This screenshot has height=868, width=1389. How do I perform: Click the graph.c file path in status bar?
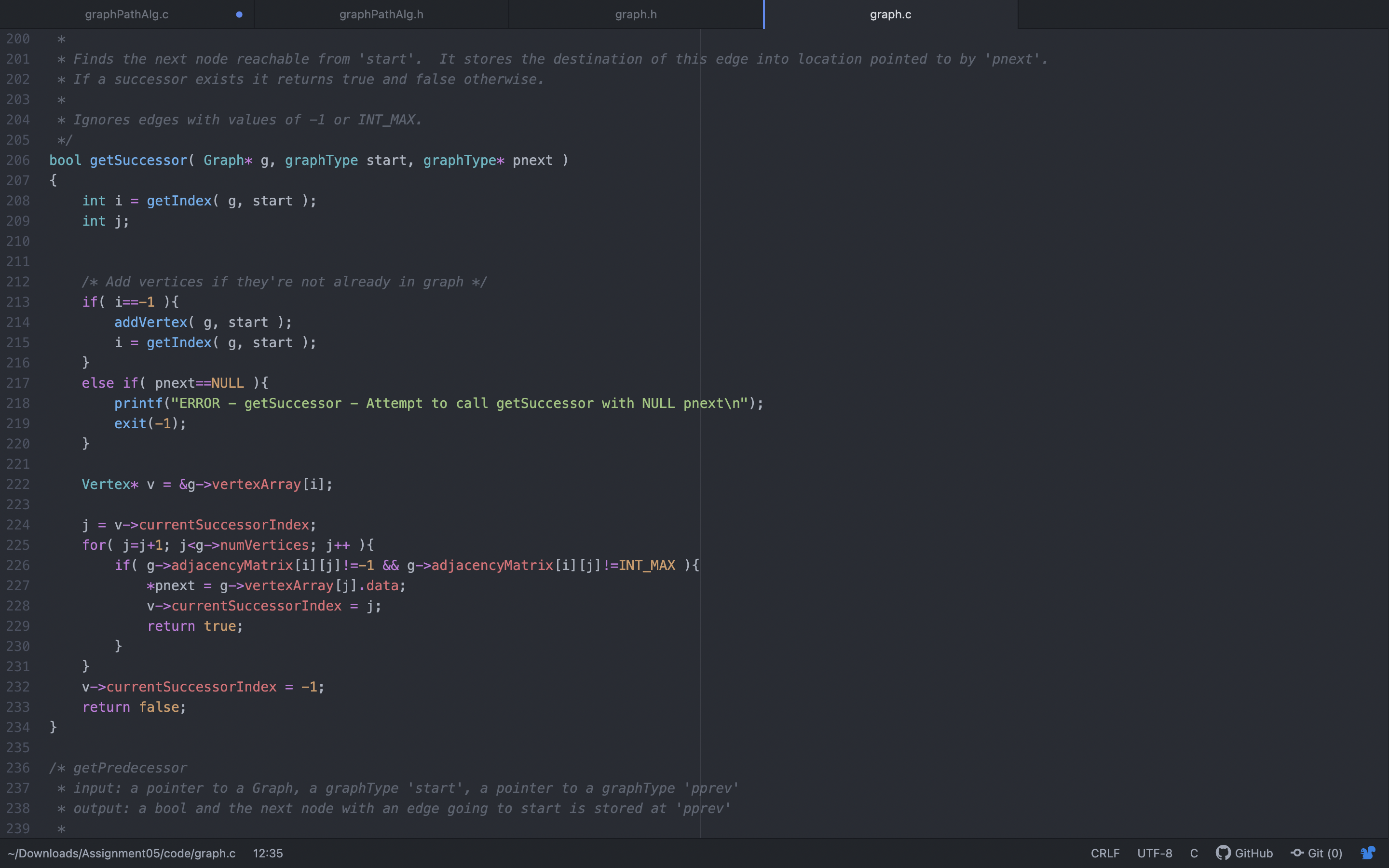click(x=122, y=853)
